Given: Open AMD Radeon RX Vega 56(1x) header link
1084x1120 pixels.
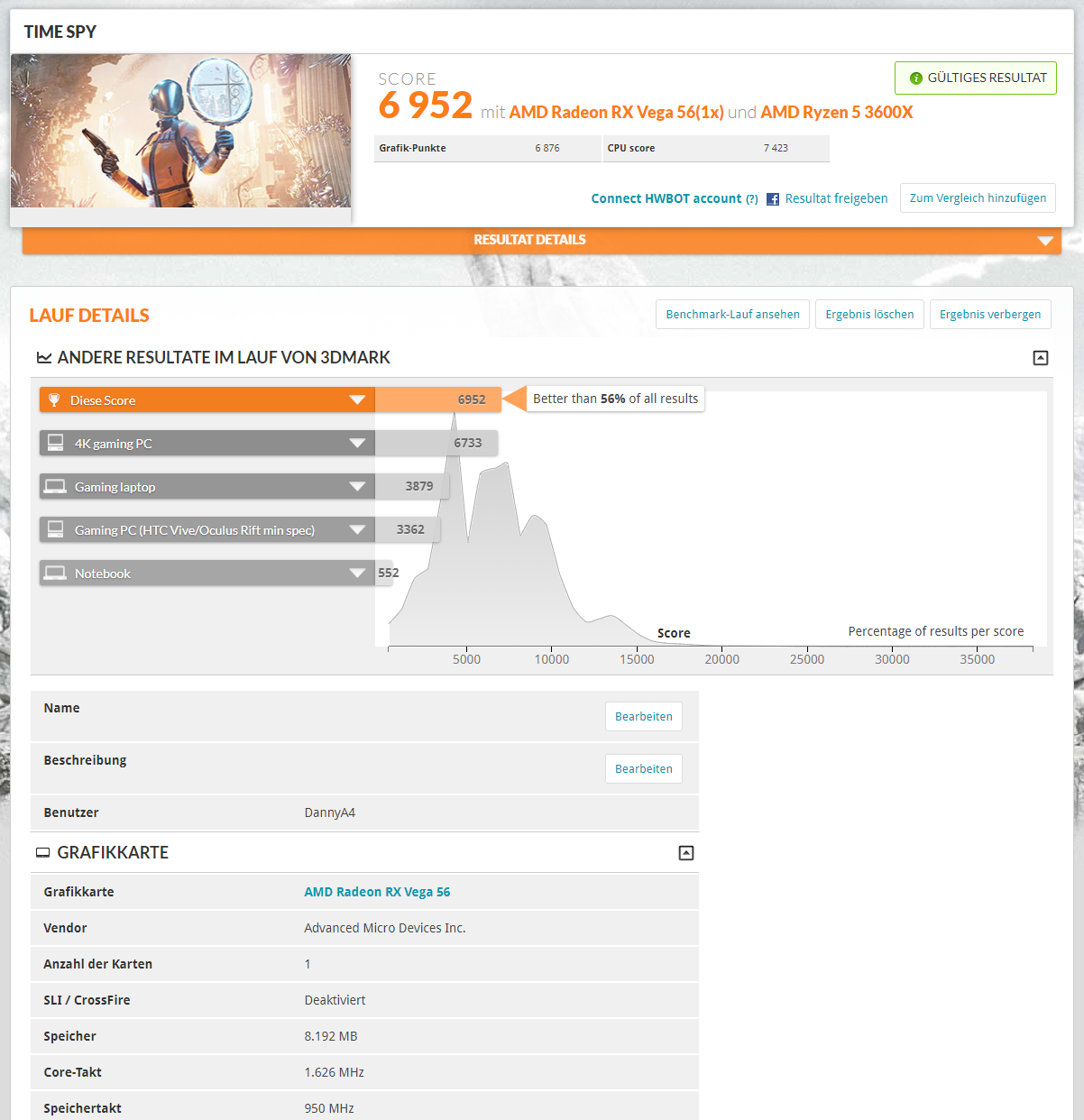Looking at the screenshot, I should click(x=617, y=112).
